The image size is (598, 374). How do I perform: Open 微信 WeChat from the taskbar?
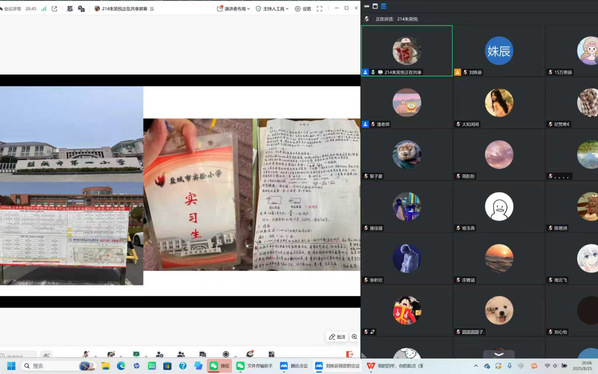[x=220, y=366]
